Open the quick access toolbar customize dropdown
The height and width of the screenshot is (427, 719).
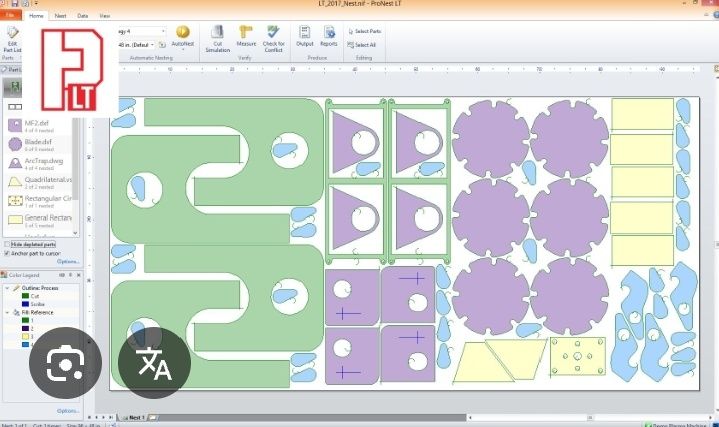click(x=36, y=4)
